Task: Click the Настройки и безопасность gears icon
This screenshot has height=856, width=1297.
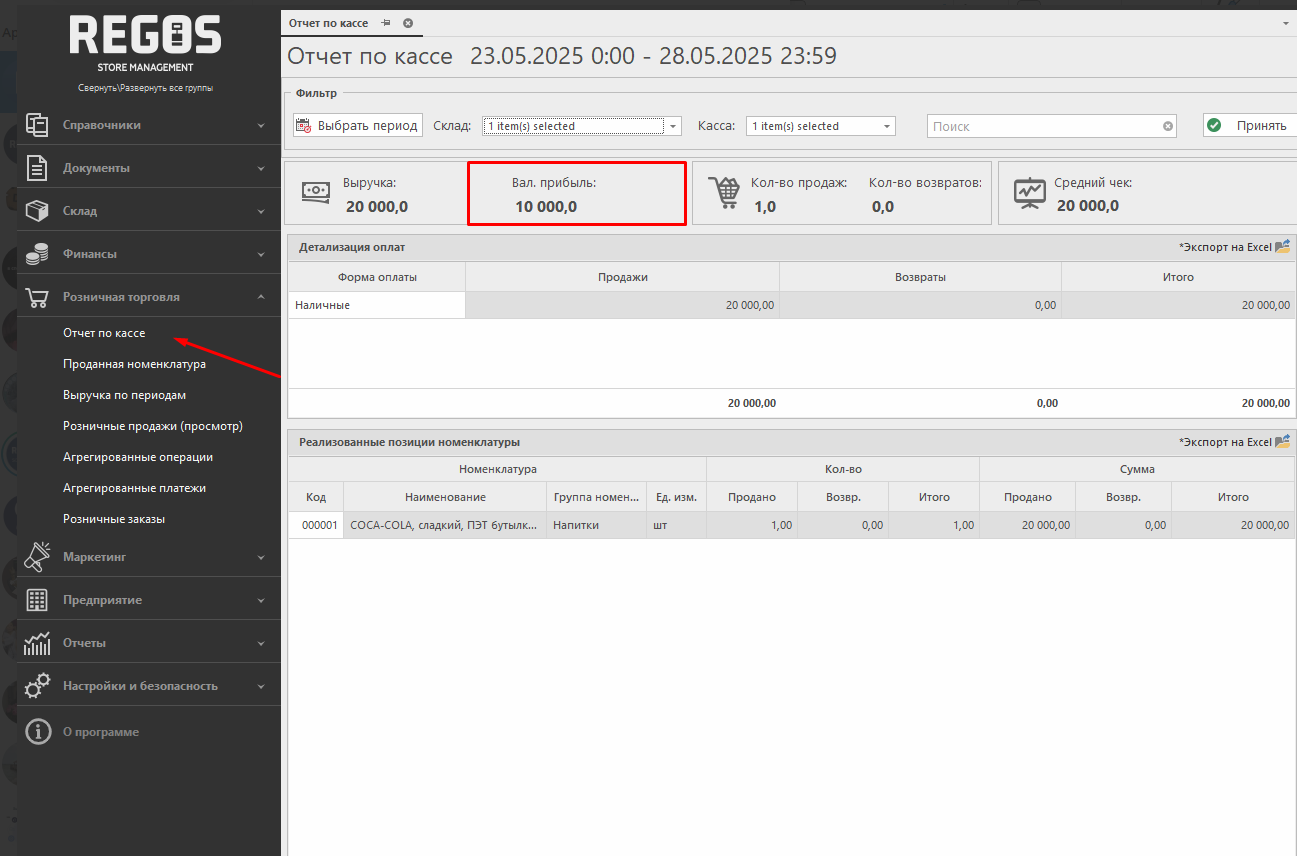Action: [x=38, y=686]
